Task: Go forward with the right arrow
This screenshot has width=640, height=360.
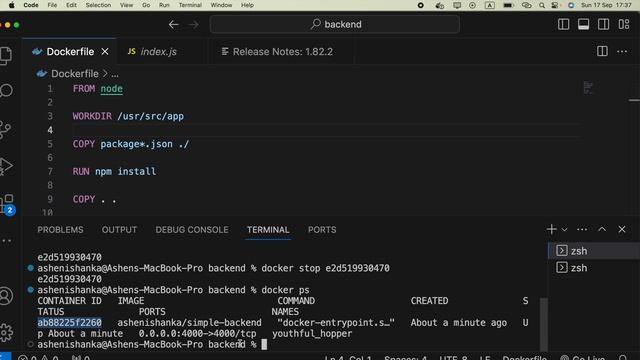Action: (194, 24)
